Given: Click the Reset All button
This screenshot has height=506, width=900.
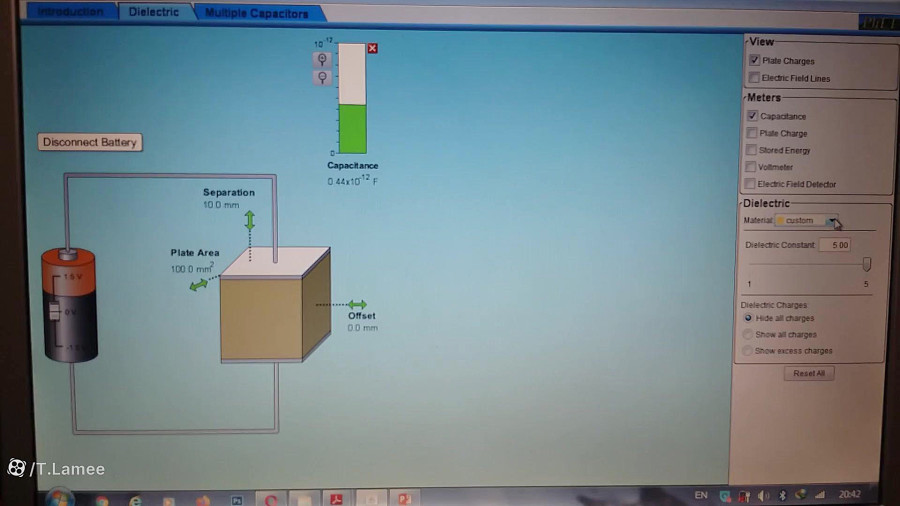Looking at the screenshot, I should 809,373.
